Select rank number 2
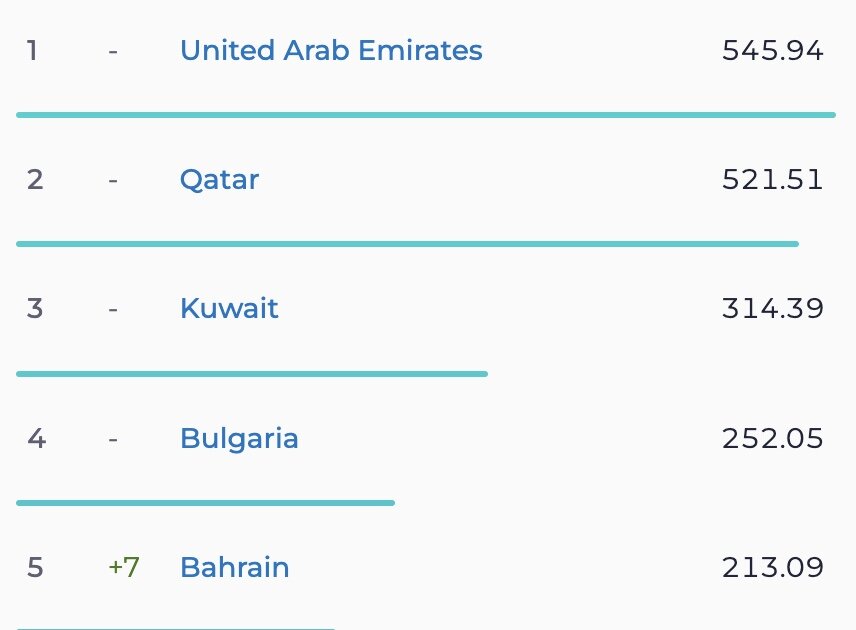Image resolution: width=856 pixels, height=630 pixels. [x=35, y=180]
